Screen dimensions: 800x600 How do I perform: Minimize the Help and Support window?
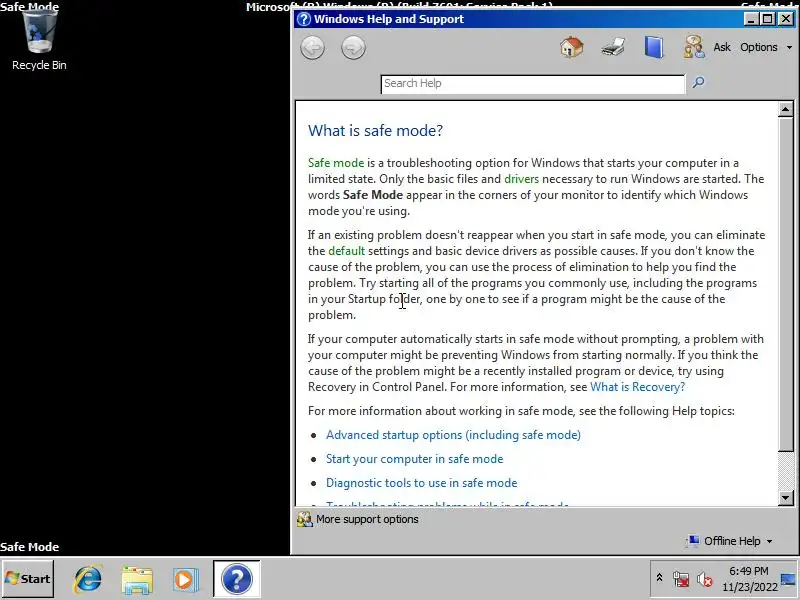(x=750, y=19)
